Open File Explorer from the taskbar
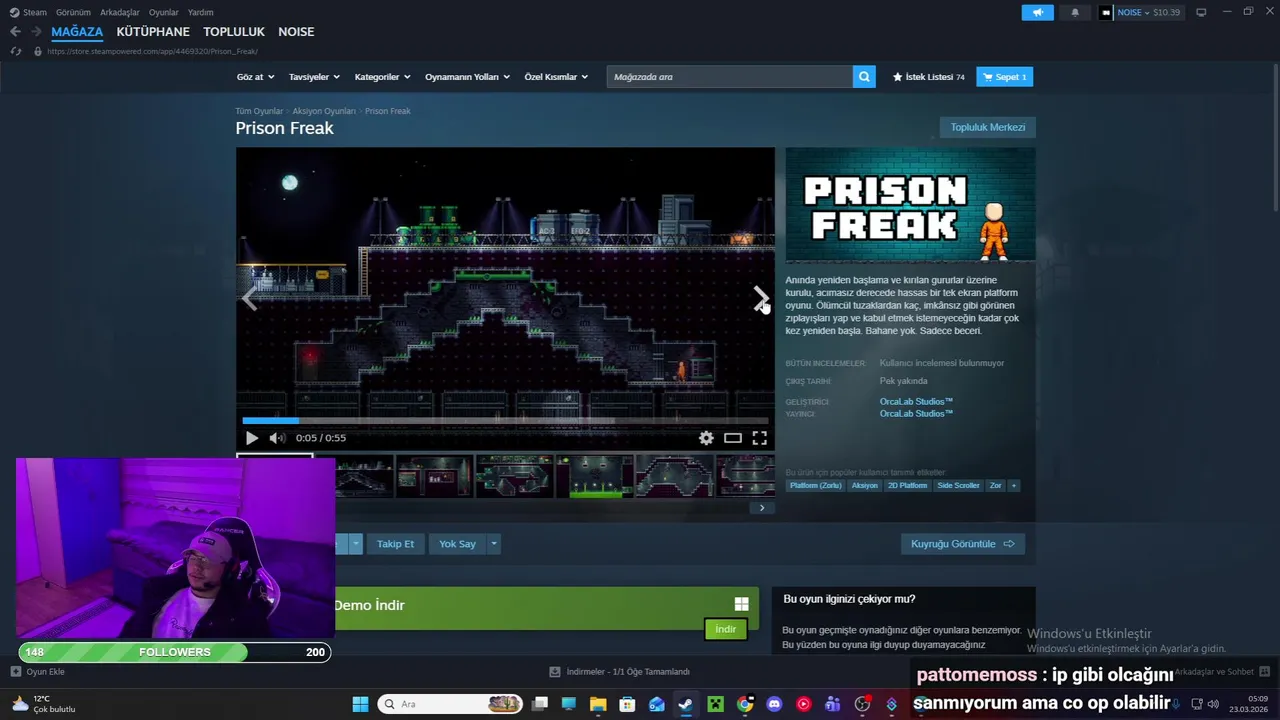Viewport: 1280px width, 720px height. (x=598, y=704)
